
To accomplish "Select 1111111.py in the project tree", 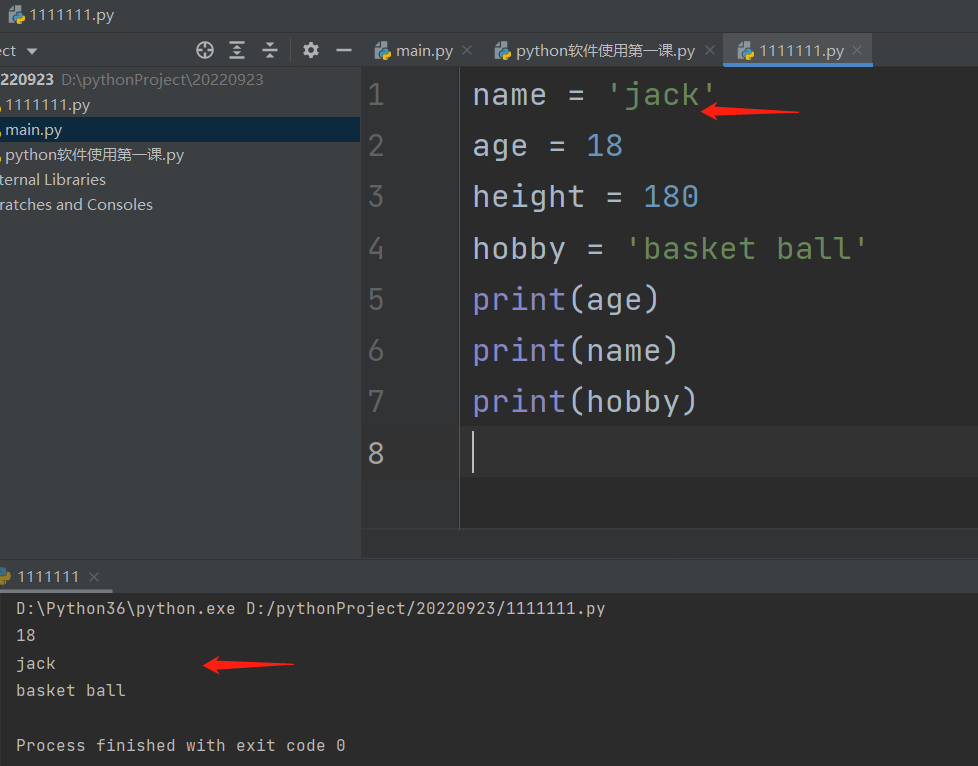I will (x=47, y=105).
